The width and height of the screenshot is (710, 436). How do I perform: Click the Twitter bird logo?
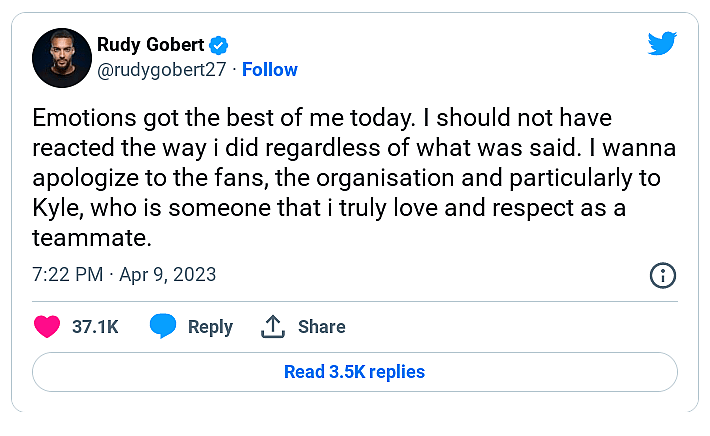pos(662,44)
